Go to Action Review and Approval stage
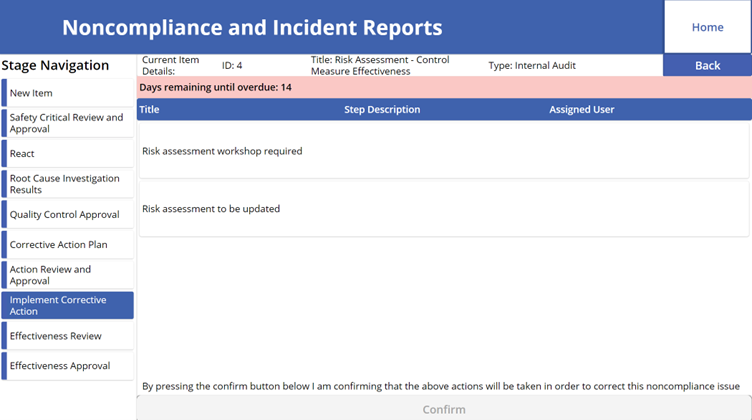 click(68, 275)
